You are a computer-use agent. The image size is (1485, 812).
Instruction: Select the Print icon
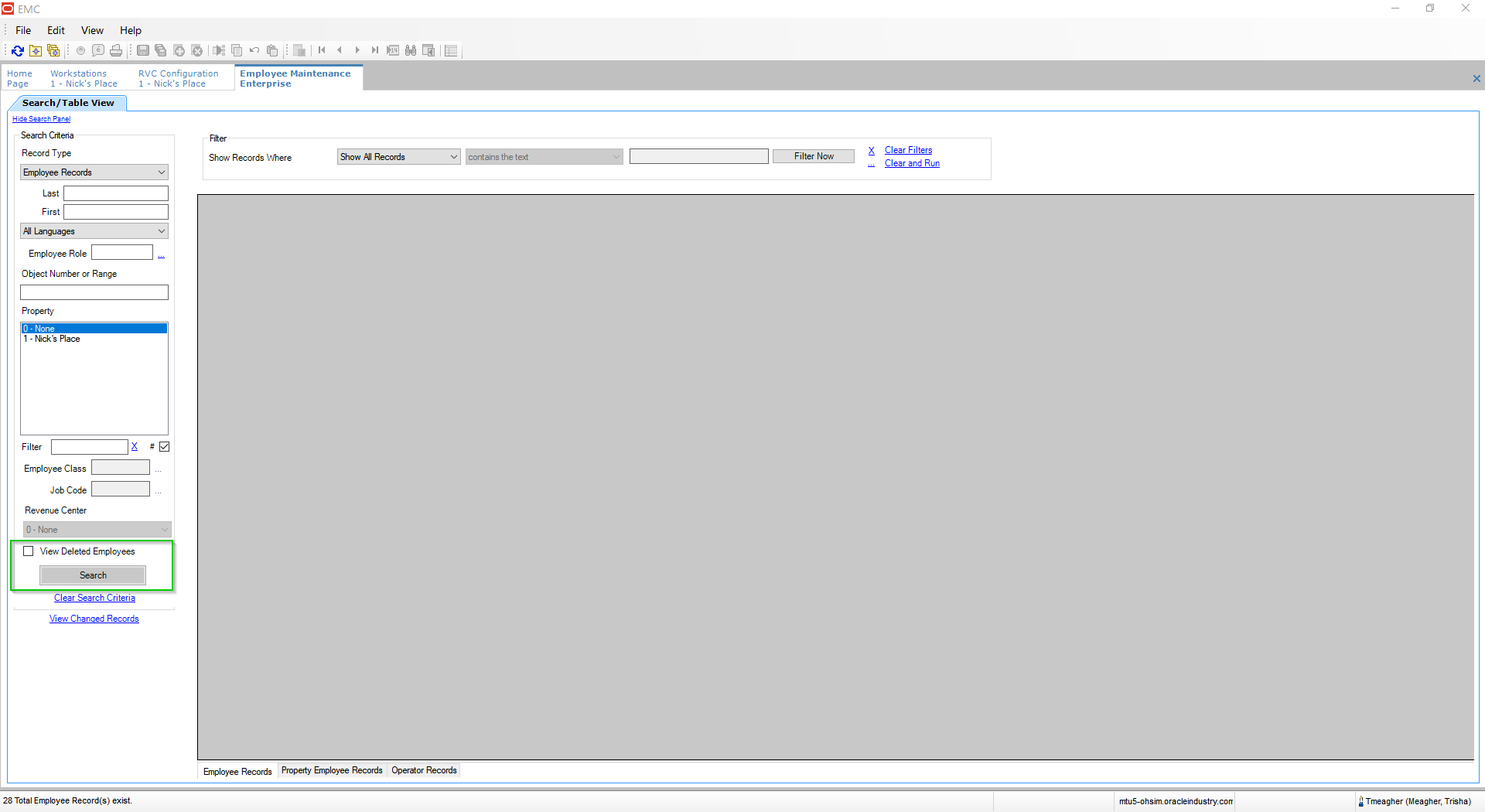pyautogui.click(x=116, y=50)
